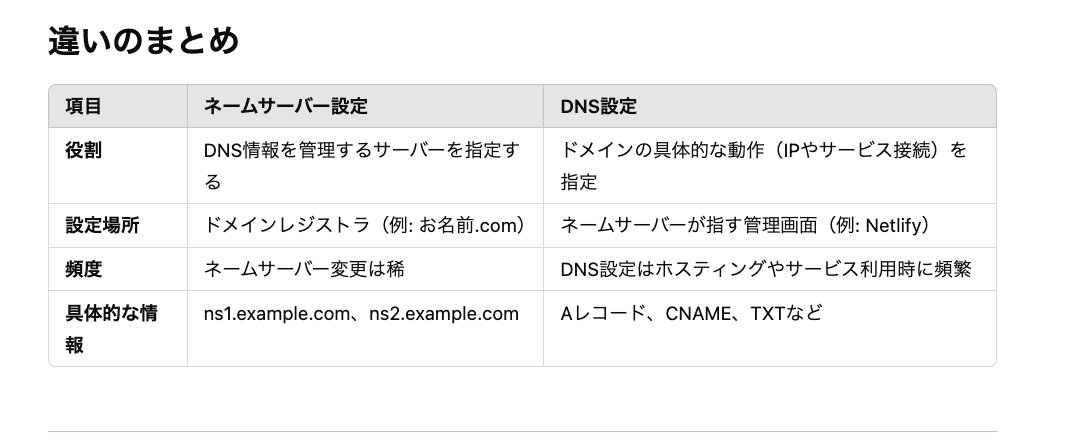Select the 役割 row label
Screen dimensions: 1066x447
click(x=84, y=150)
